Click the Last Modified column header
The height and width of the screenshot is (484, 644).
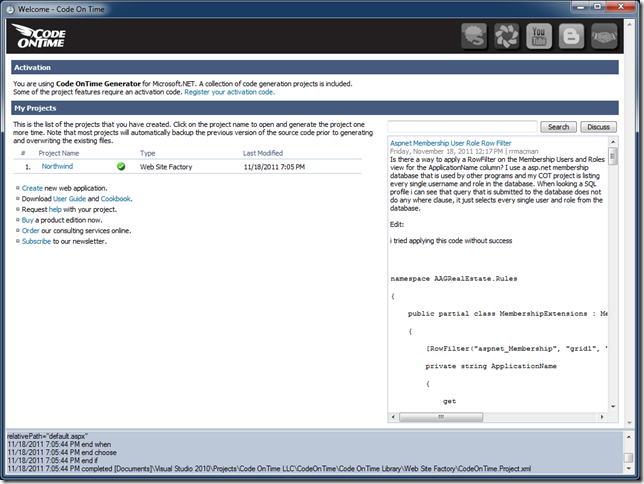pos(263,153)
